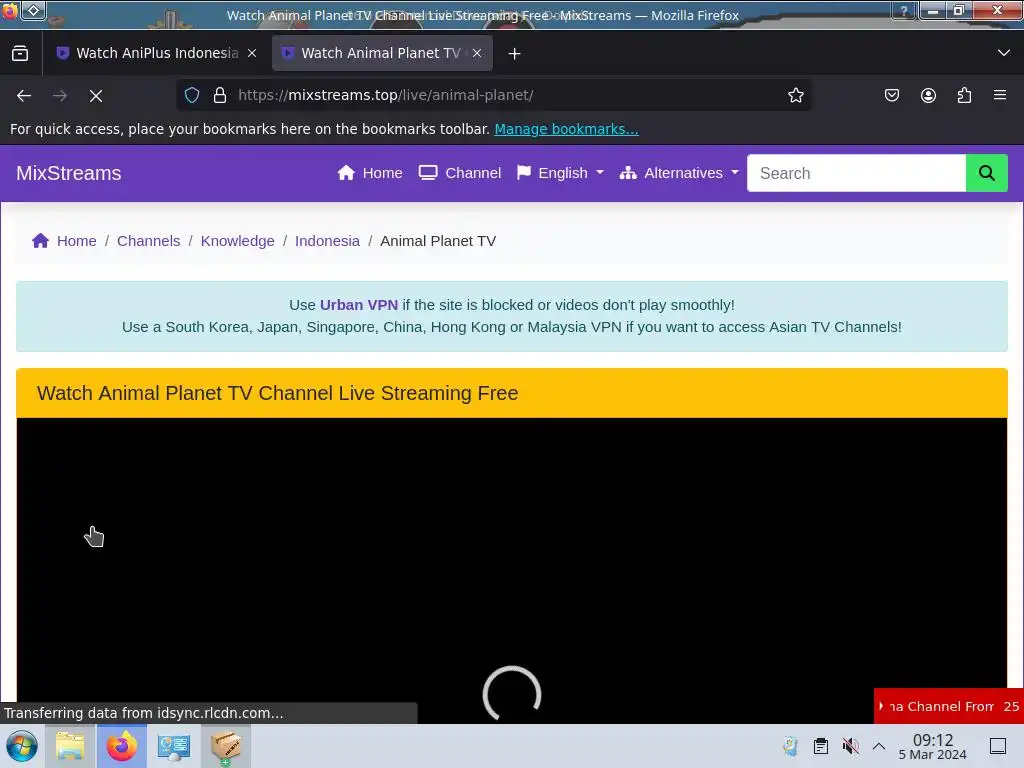
Task: Bookmark this page with star icon
Action: [x=795, y=95]
